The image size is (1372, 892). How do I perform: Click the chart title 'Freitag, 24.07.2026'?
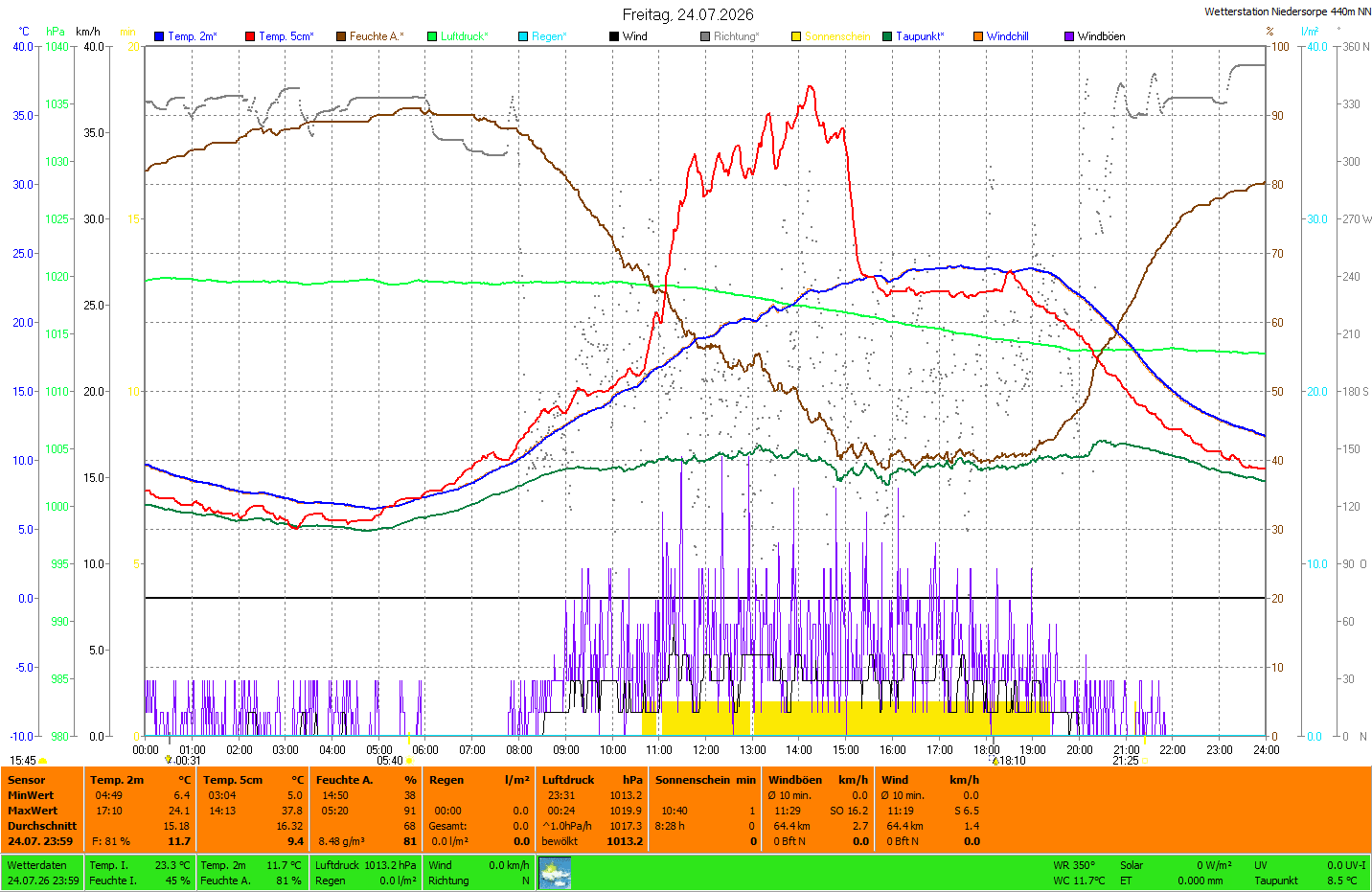(x=688, y=14)
